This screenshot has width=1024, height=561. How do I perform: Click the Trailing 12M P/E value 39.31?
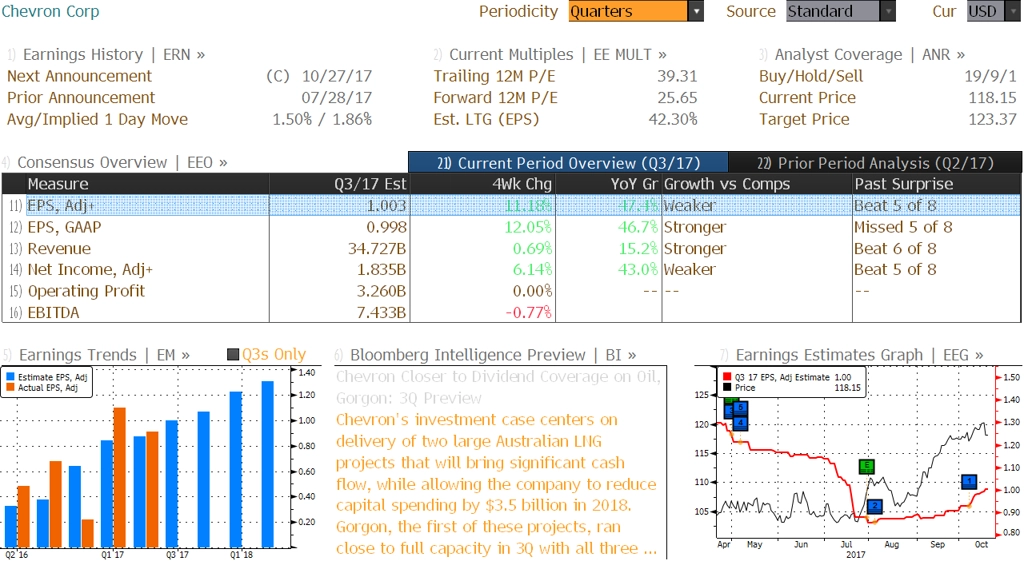[x=677, y=76]
